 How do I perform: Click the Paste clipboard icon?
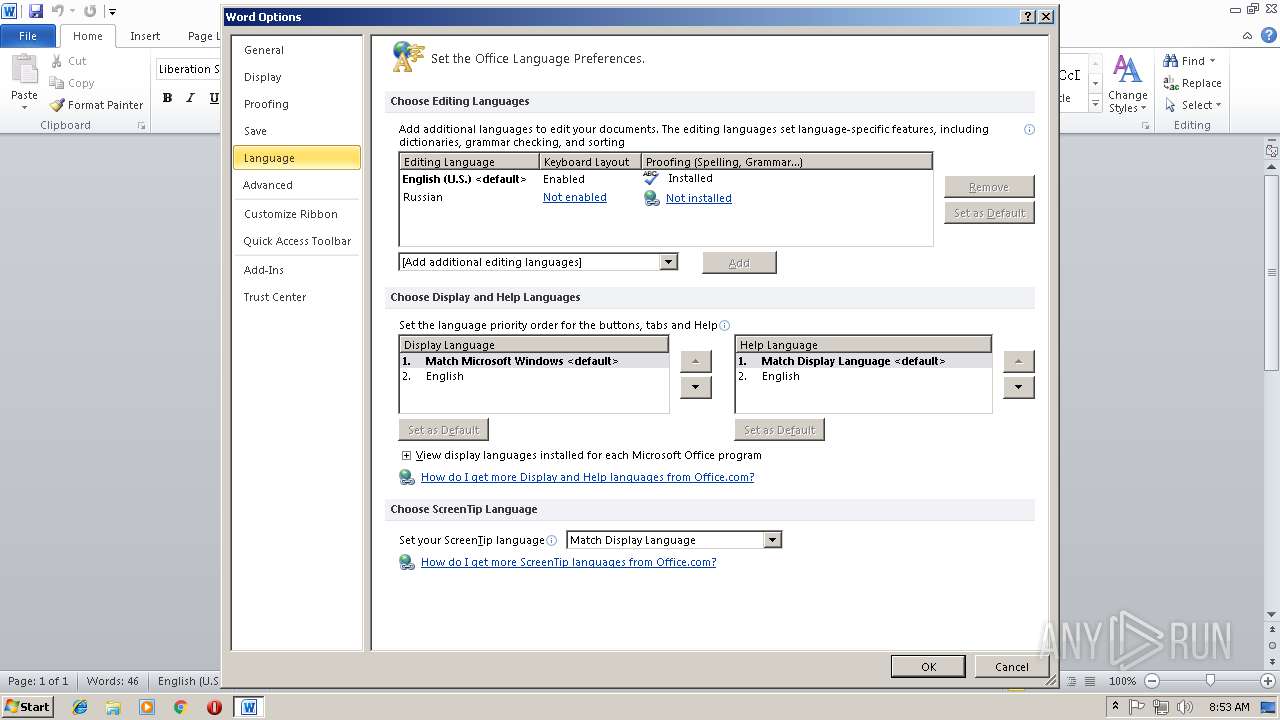pos(24,70)
